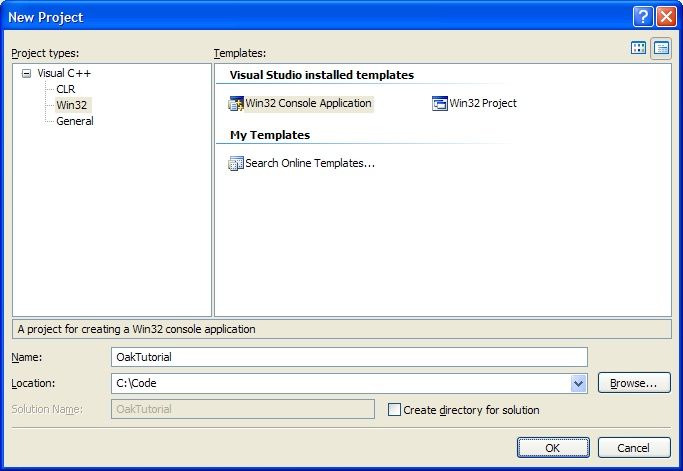This screenshot has width=683, height=471.
Task: Select the Win32 Project template icon
Action: (x=440, y=104)
